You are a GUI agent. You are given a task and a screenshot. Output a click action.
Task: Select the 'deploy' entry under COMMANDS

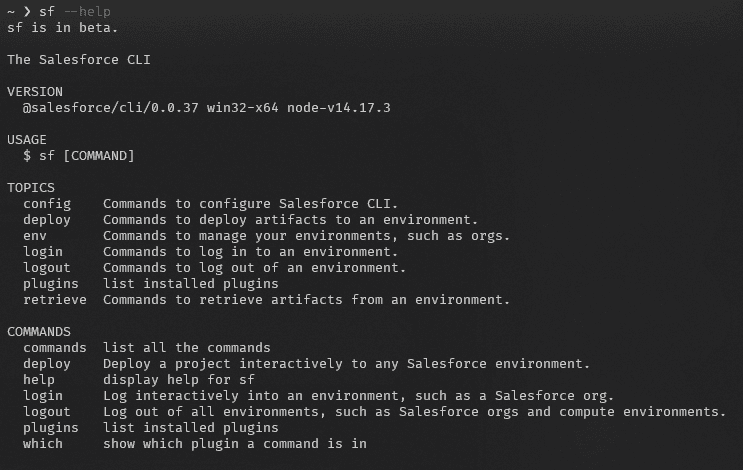tap(47, 364)
